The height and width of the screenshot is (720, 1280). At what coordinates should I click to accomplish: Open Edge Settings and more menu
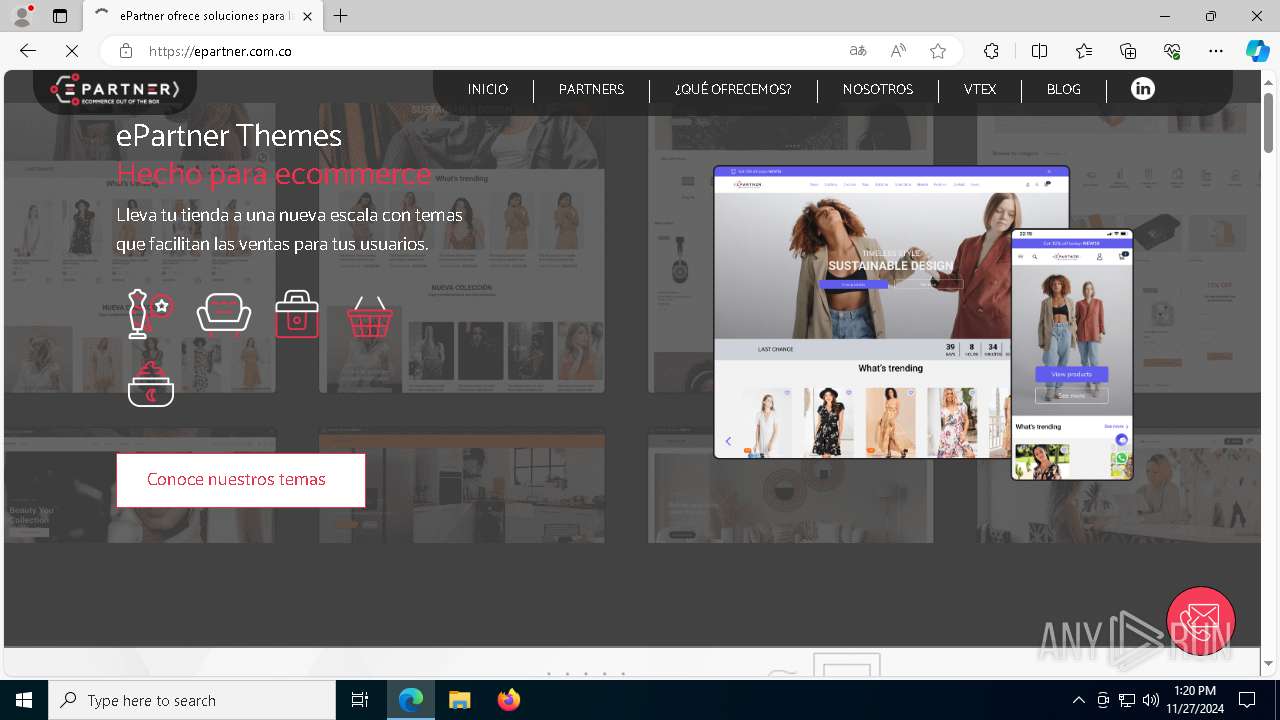(x=1216, y=51)
